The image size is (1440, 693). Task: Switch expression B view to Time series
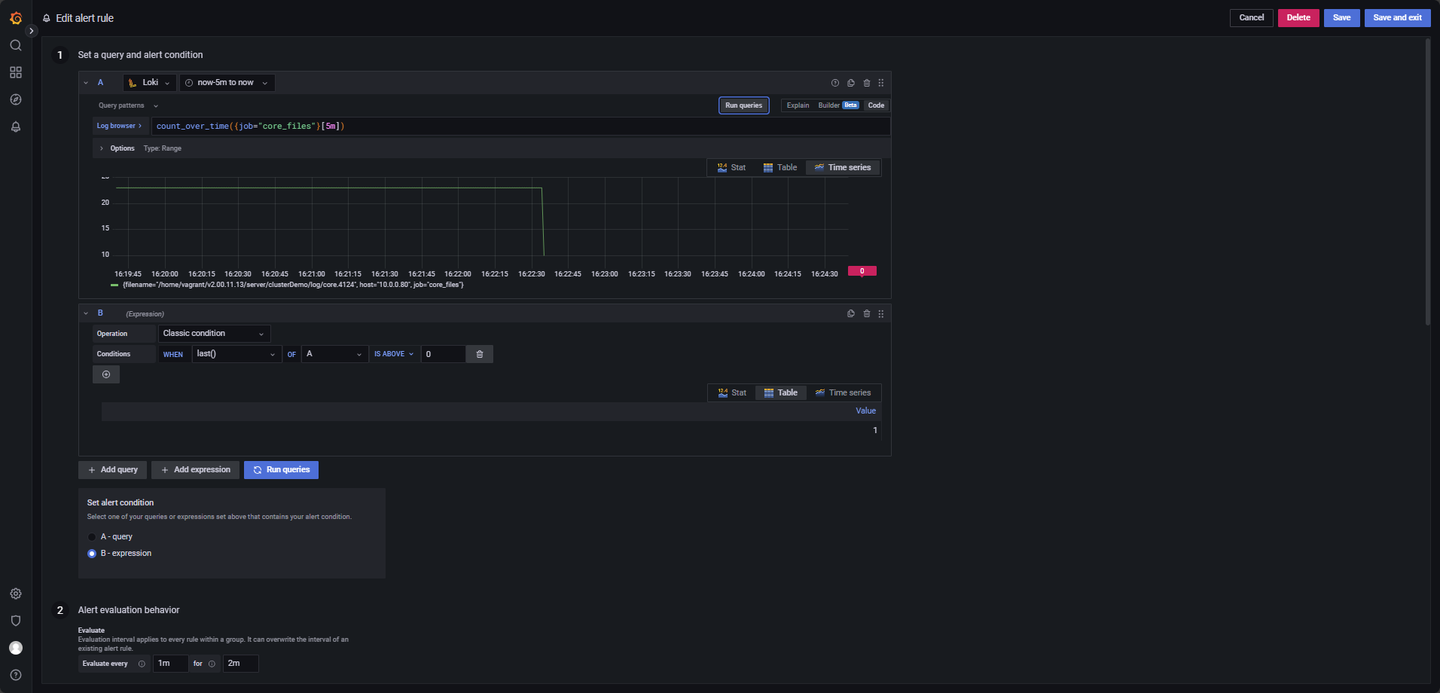843,392
